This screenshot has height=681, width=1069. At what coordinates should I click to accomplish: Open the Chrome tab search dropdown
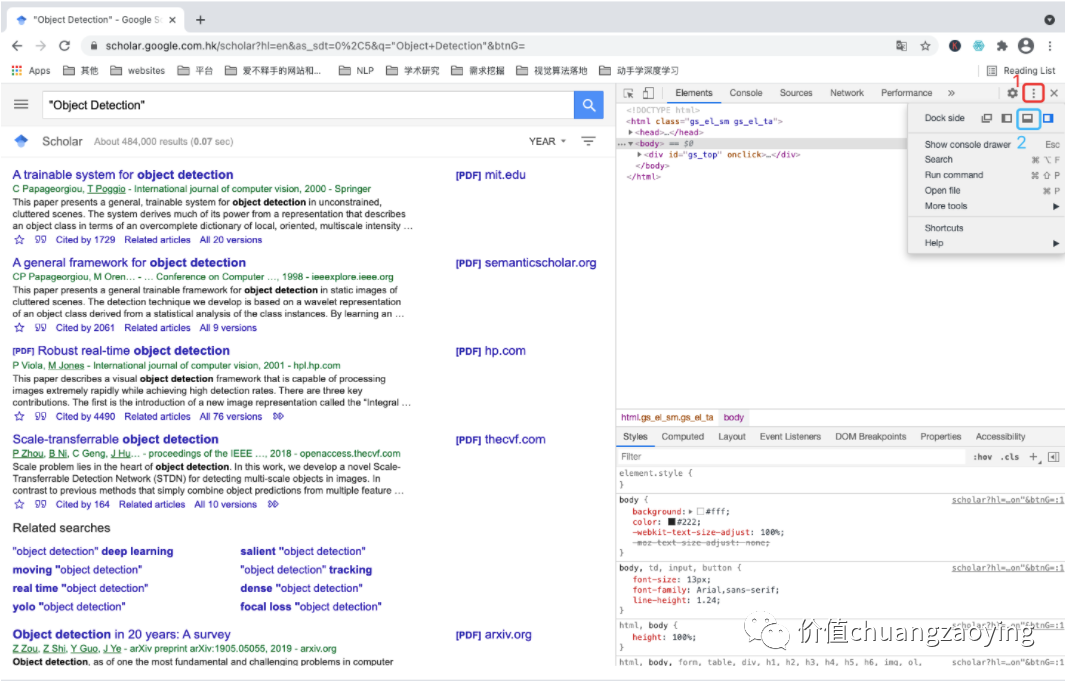[x=1049, y=20]
